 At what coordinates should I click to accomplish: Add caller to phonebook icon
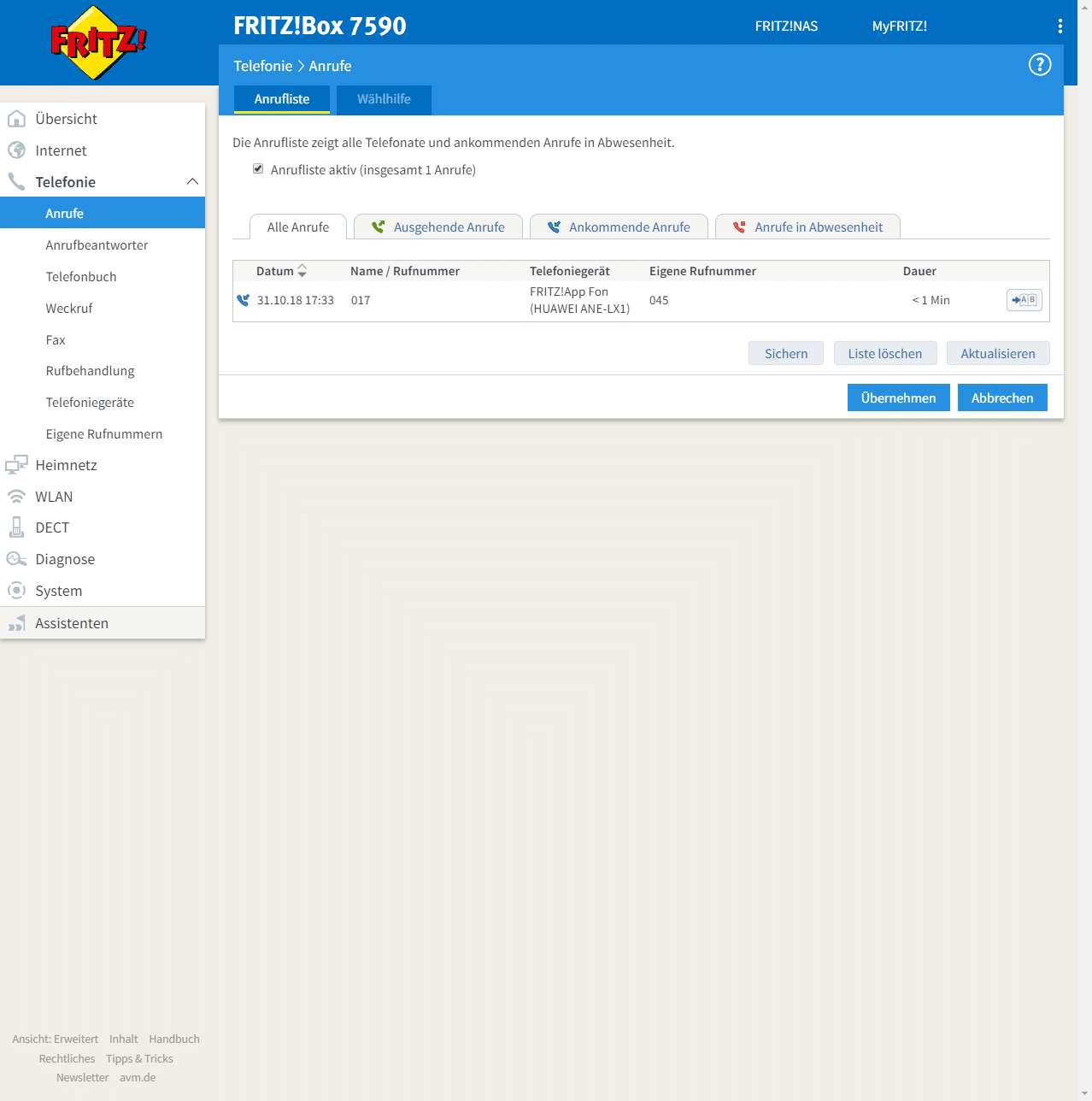pos(1024,300)
